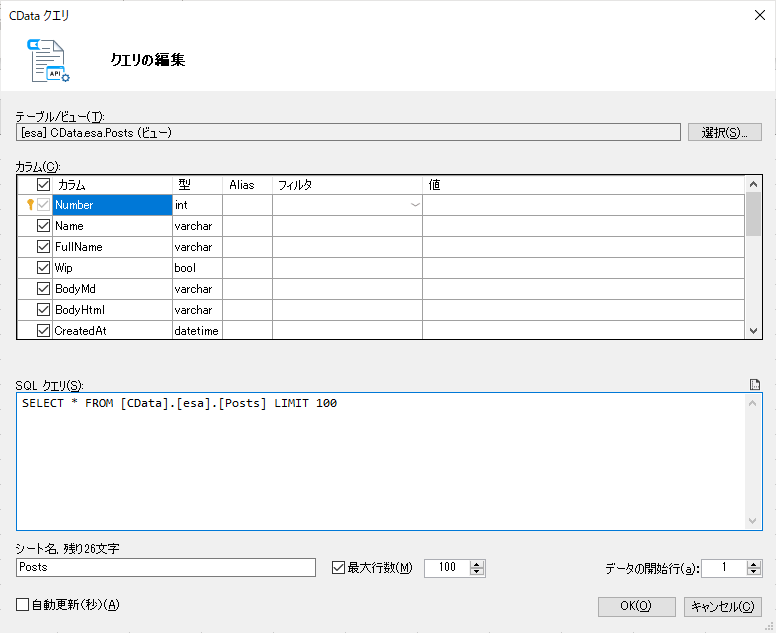Click the フィルタ column header

347,185
